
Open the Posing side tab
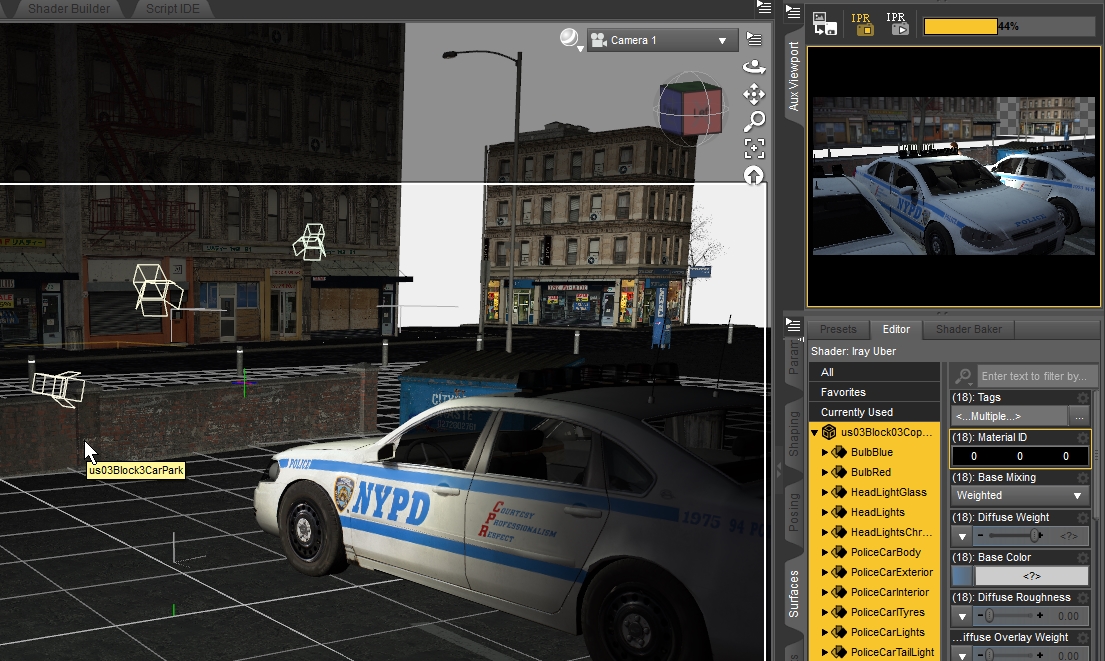[794, 512]
